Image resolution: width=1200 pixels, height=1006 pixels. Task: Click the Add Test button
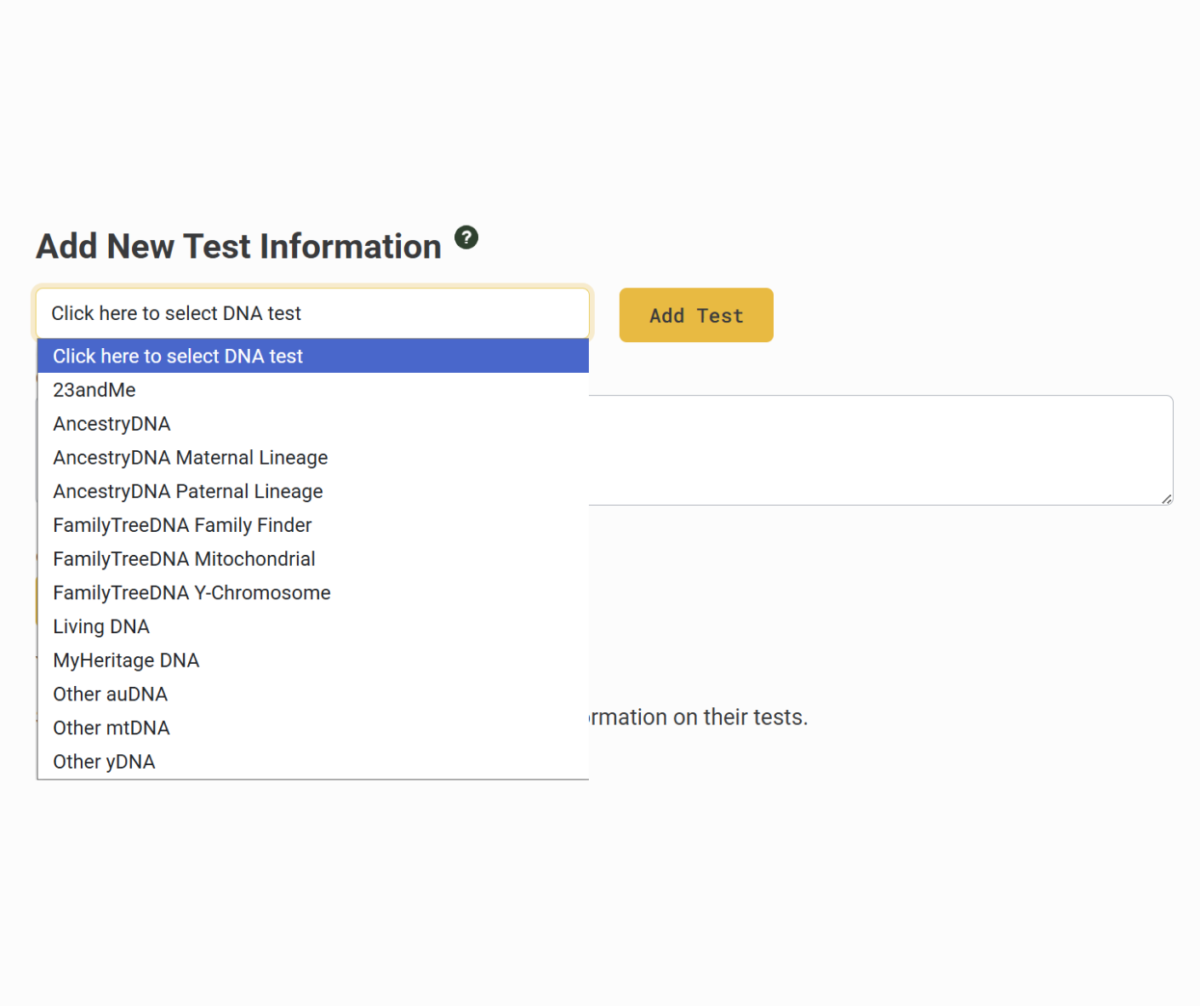tap(696, 315)
